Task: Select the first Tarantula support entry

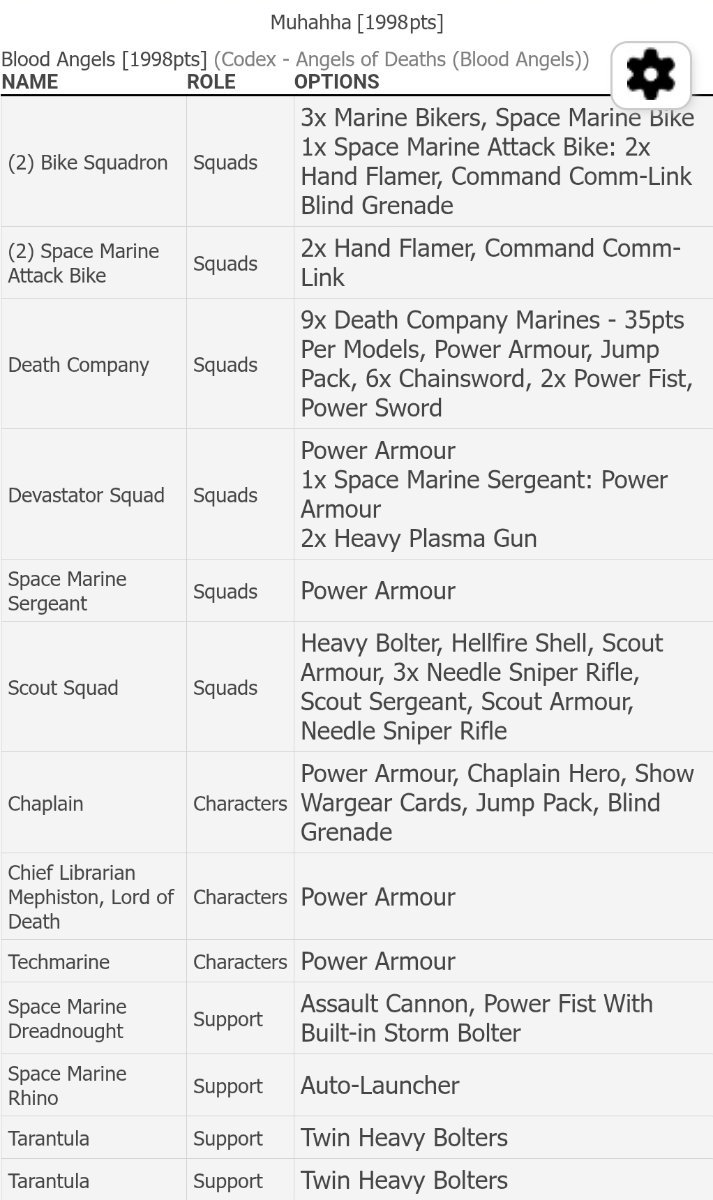Action: coord(356,1138)
